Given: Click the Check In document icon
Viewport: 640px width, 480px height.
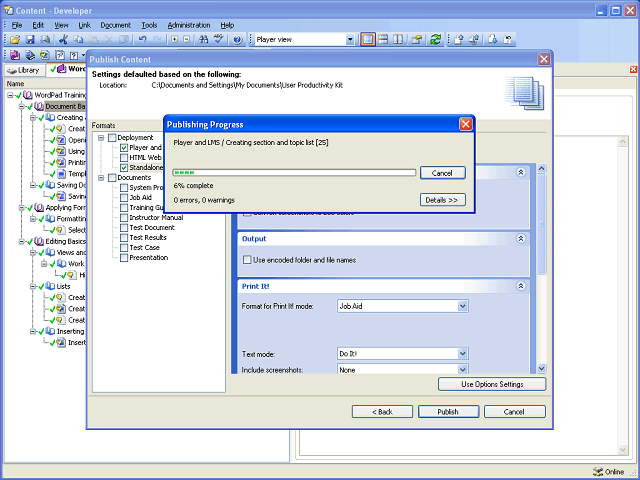Looking at the screenshot, I should pyautogui.click(x=459, y=40).
